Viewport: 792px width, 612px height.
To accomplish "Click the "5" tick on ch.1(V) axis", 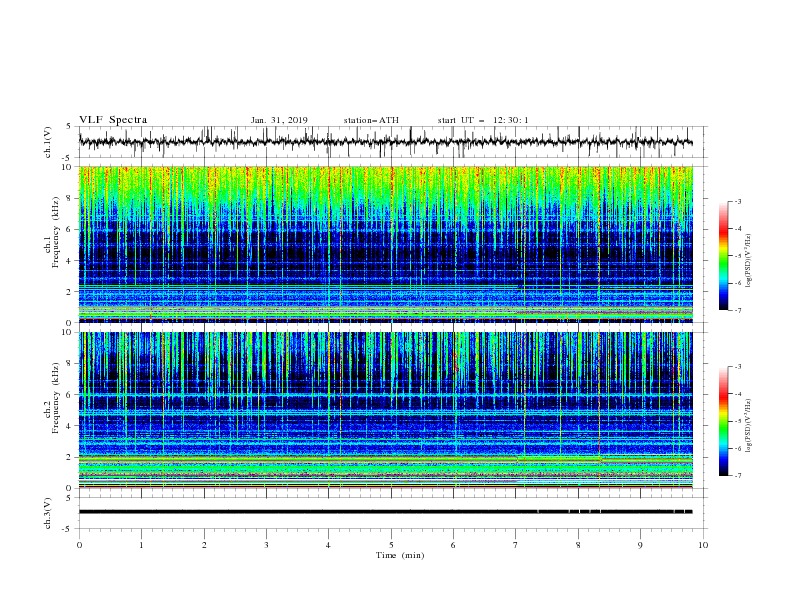I will pos(70,127).
